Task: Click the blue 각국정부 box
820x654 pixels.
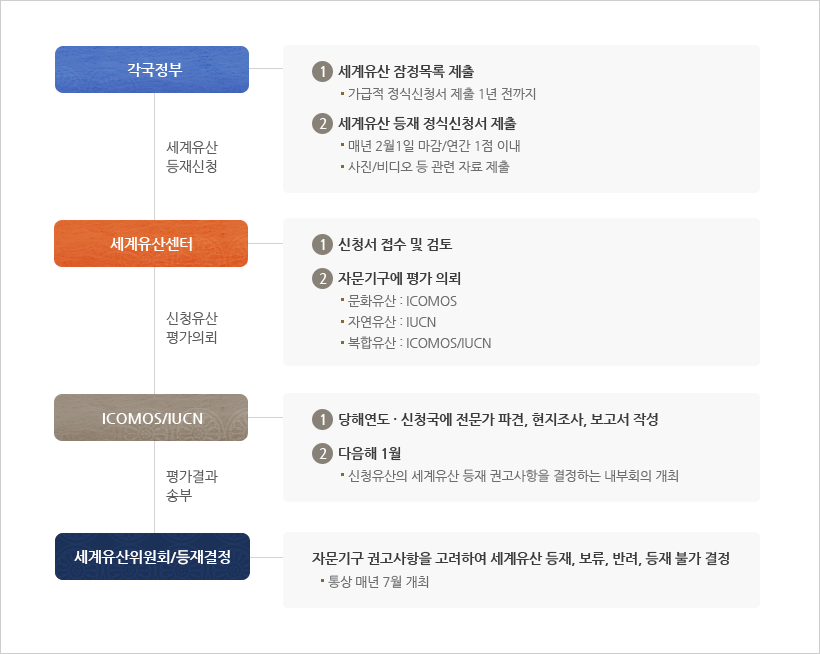Action: (x=152, y=69)
